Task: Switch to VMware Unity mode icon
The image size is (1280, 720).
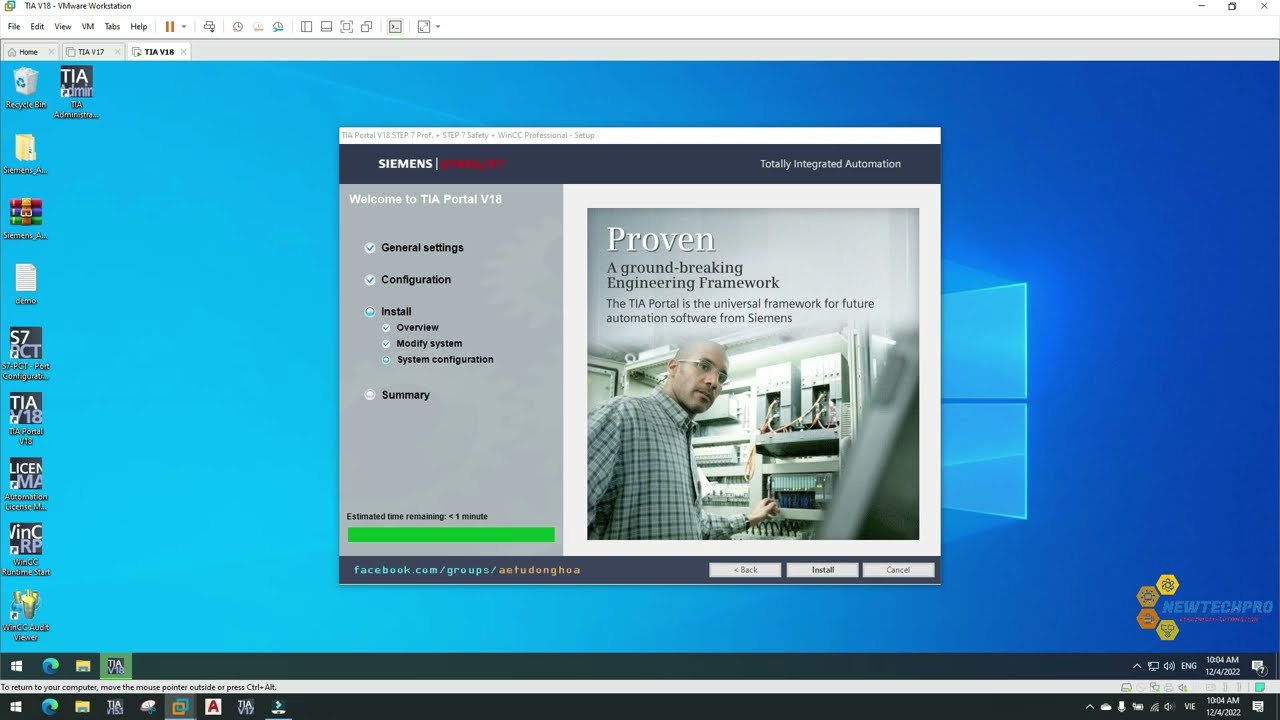Action: coord(366,27)
